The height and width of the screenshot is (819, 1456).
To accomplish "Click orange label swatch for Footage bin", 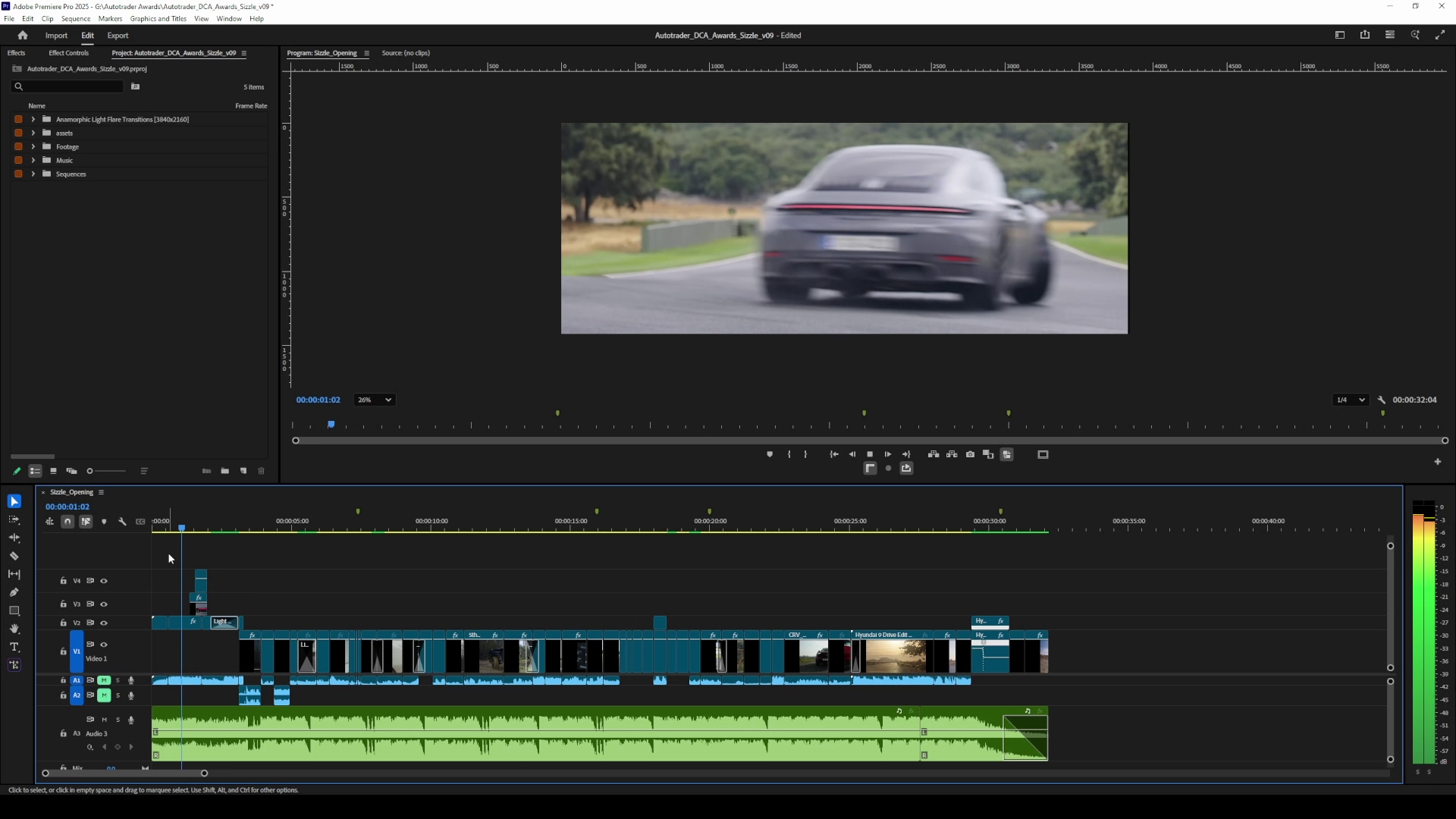I will click(18, 146).
